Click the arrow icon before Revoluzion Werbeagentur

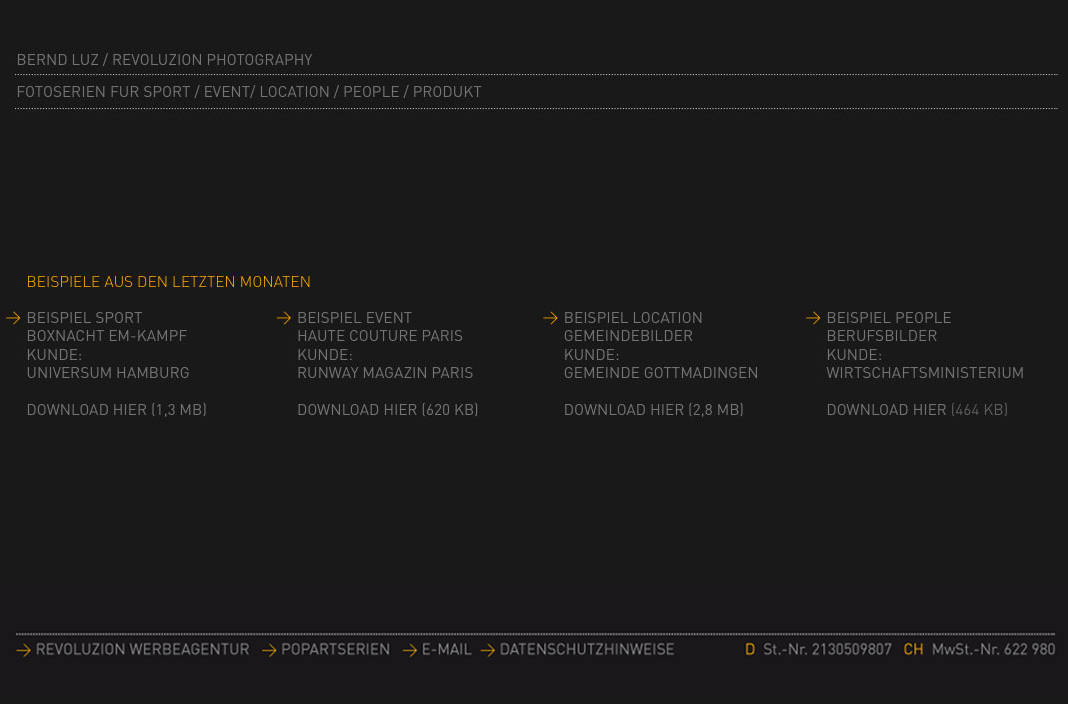(24, 650)
